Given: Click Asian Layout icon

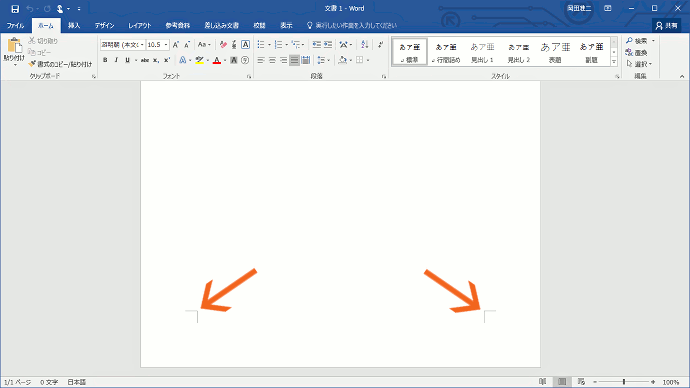Looking at the screenshot, I should [344, 45].
